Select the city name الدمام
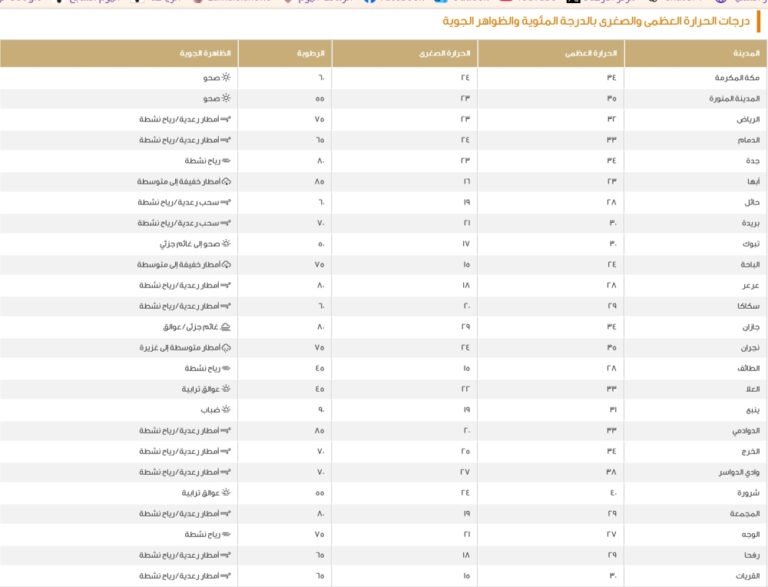Image resolution: width=768 pixels, height=587 pixels. (749, 140)
